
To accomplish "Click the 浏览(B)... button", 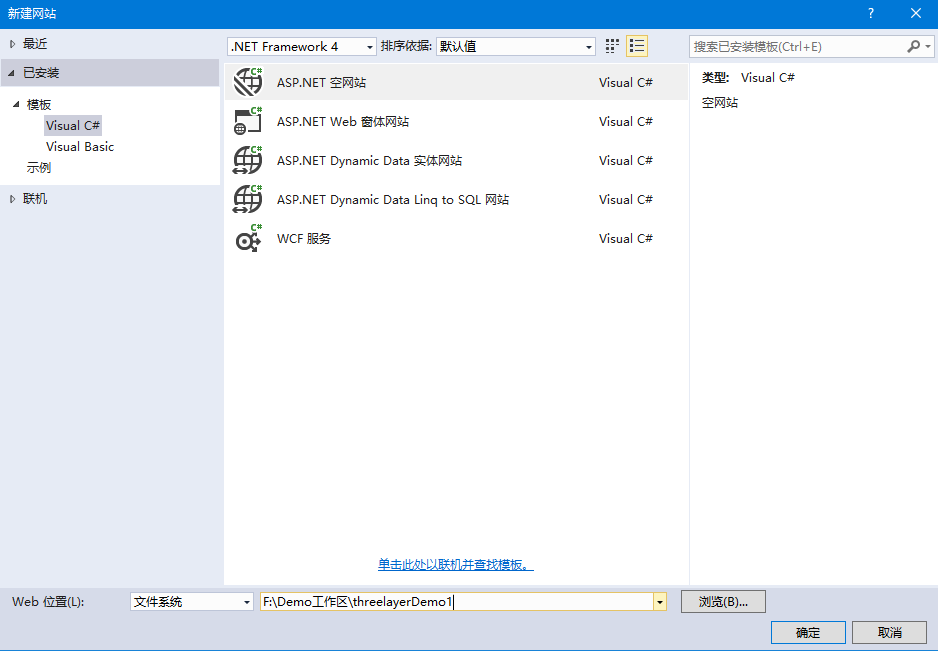I will (723, 602).
